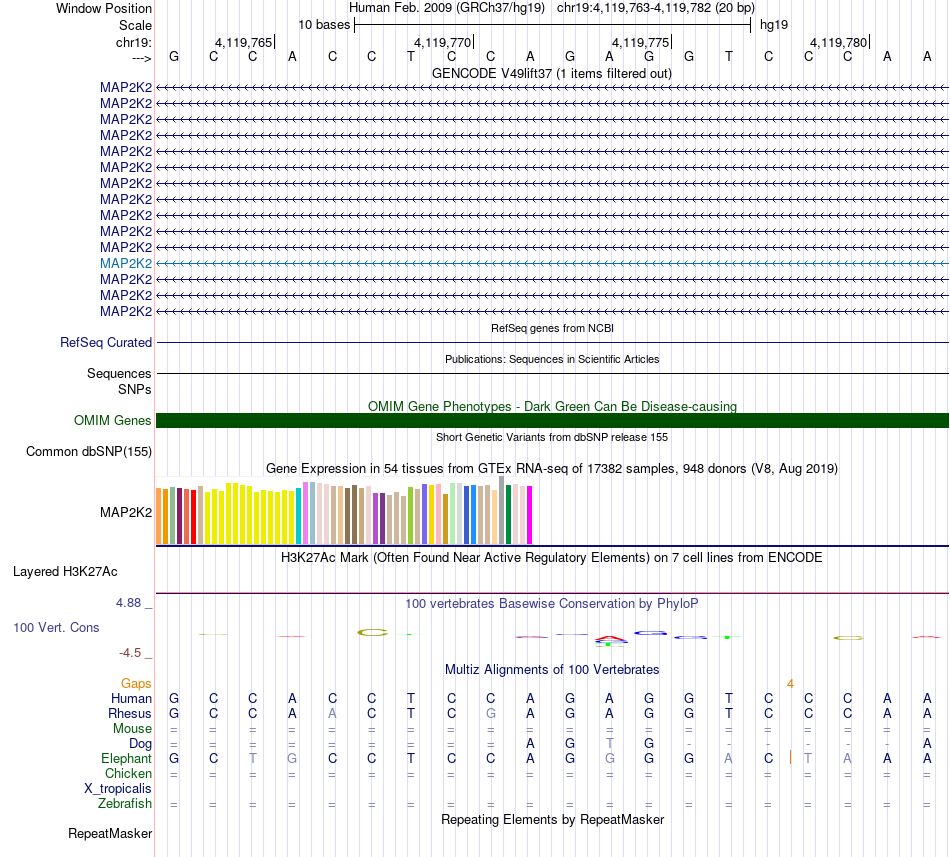Click the tall gray bar in GTEx chart

click(x=502, y=510)
